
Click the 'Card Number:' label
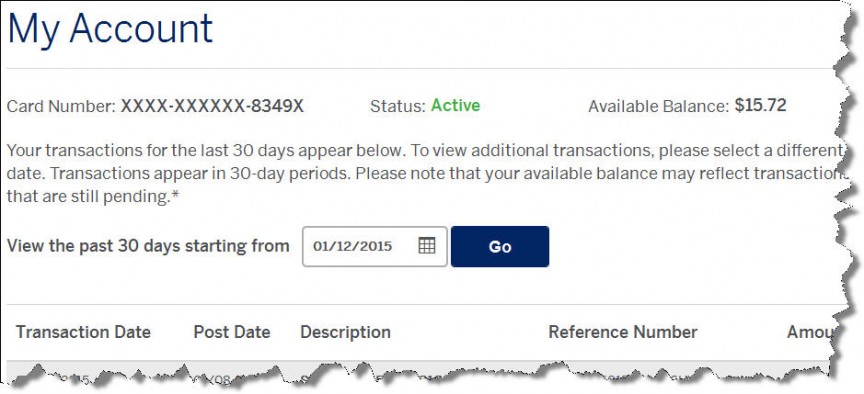(61, 106)
